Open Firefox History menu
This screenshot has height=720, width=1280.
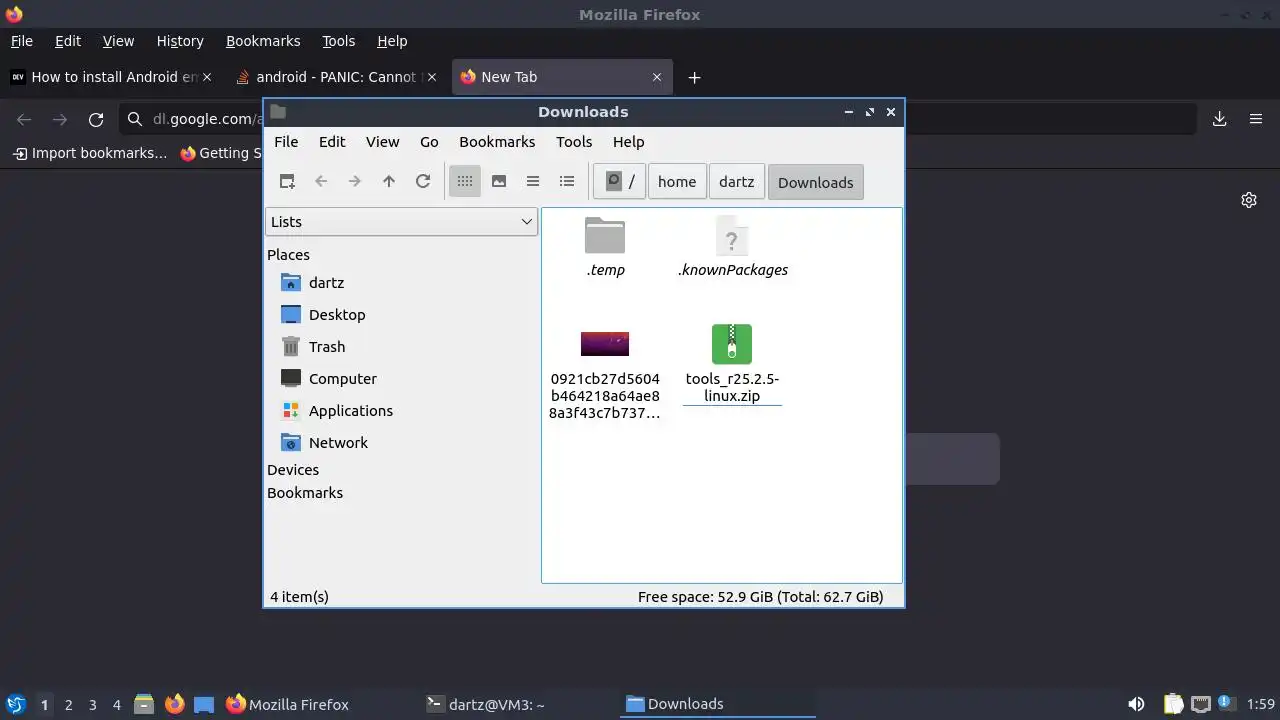click(180, 41)
